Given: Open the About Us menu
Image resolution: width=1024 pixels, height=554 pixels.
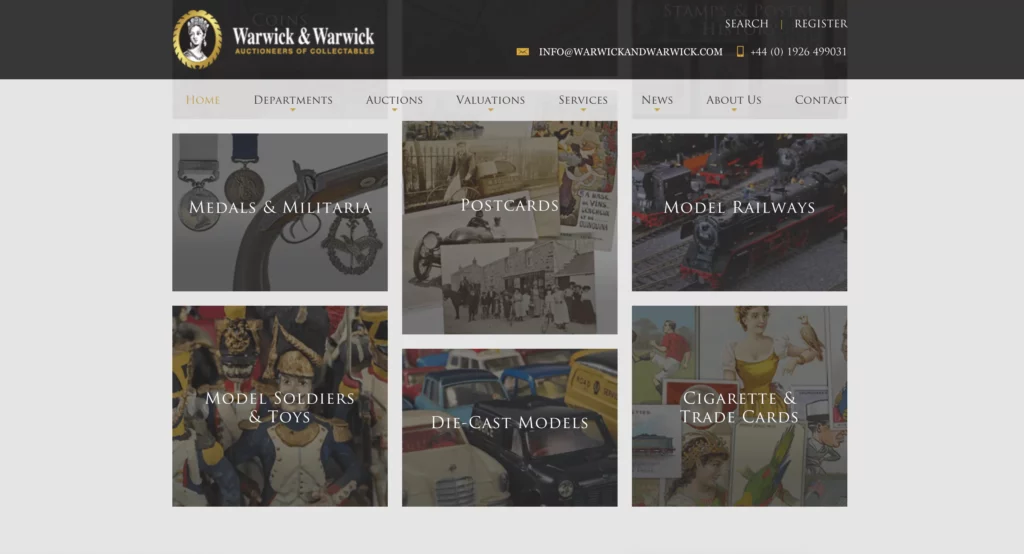Looking at the screenshot, I should 733,100.
